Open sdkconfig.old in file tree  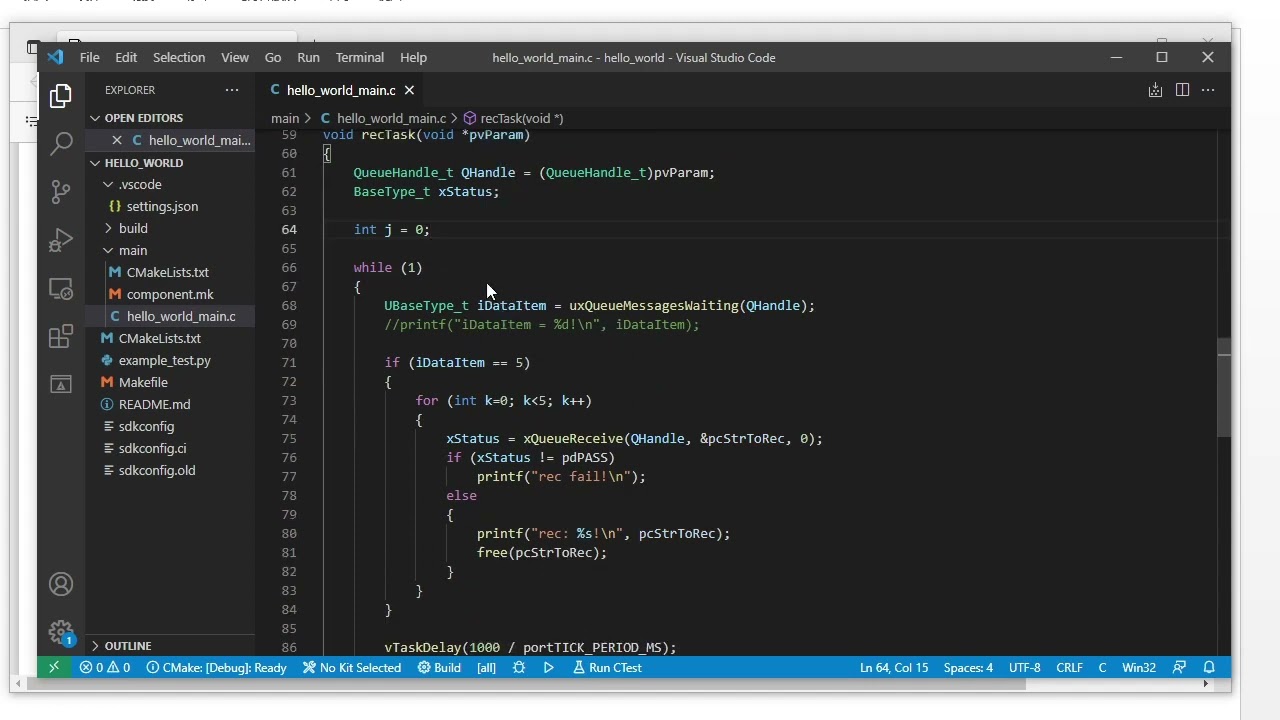[x=157, y=470]
